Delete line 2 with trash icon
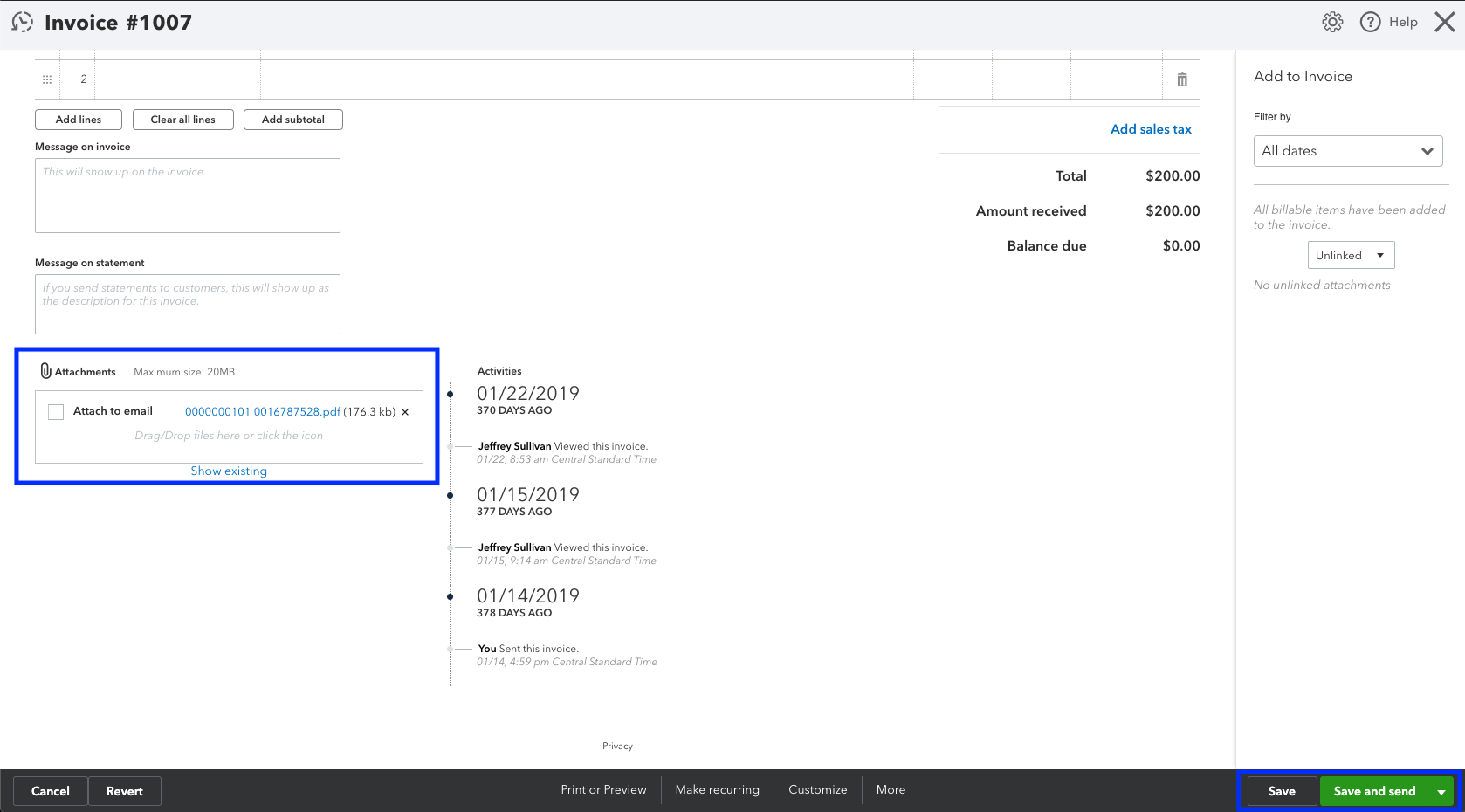This screenshot has width=1465, height=812. (x=1182, y=79)
